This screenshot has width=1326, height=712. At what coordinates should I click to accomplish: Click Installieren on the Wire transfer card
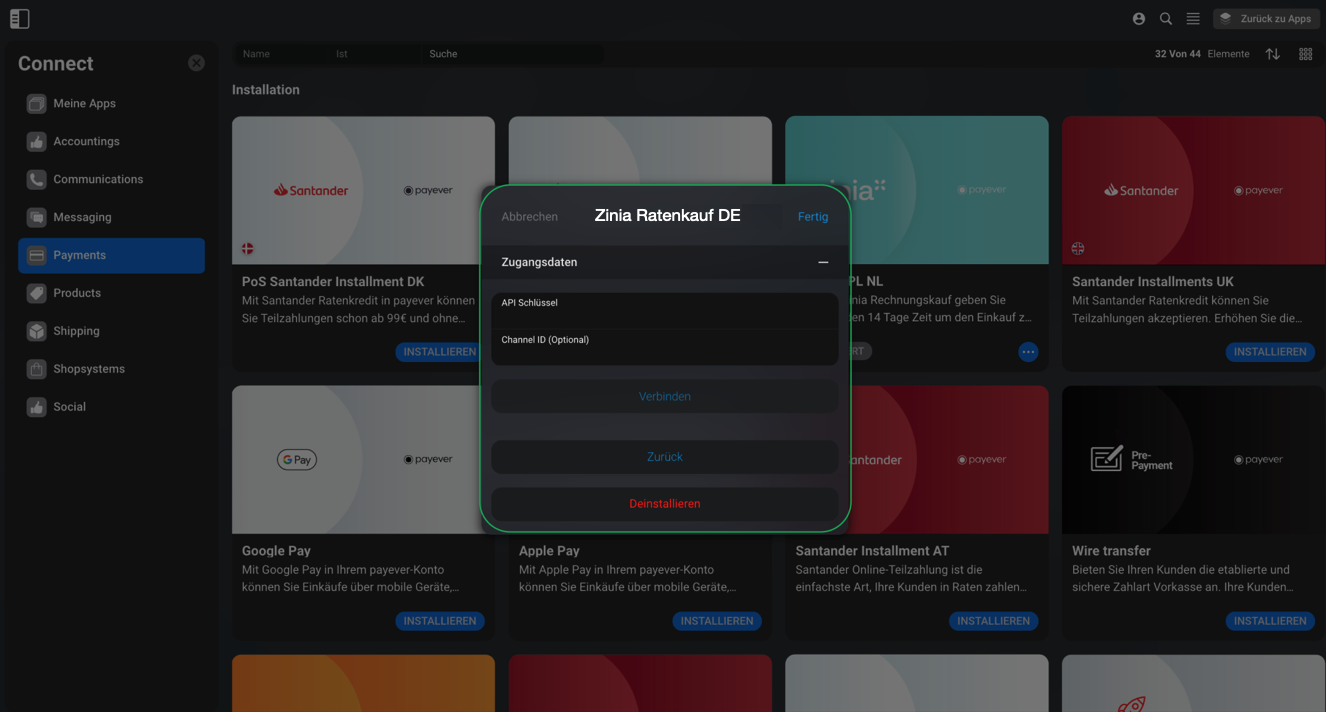pyautogui.click(x=1270, y=621)
